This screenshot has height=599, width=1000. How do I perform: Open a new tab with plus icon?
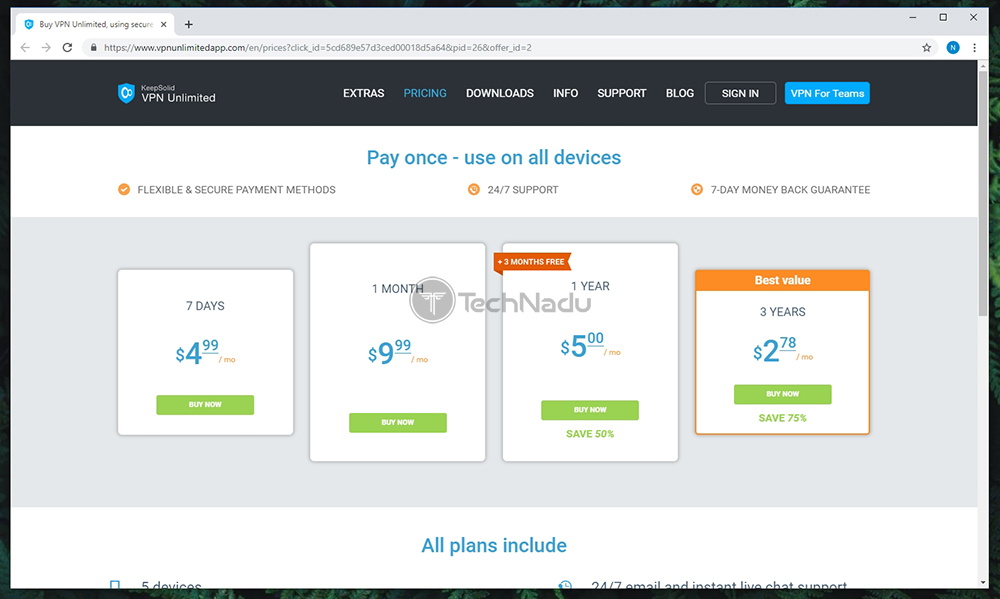click(x=188, y=24)
